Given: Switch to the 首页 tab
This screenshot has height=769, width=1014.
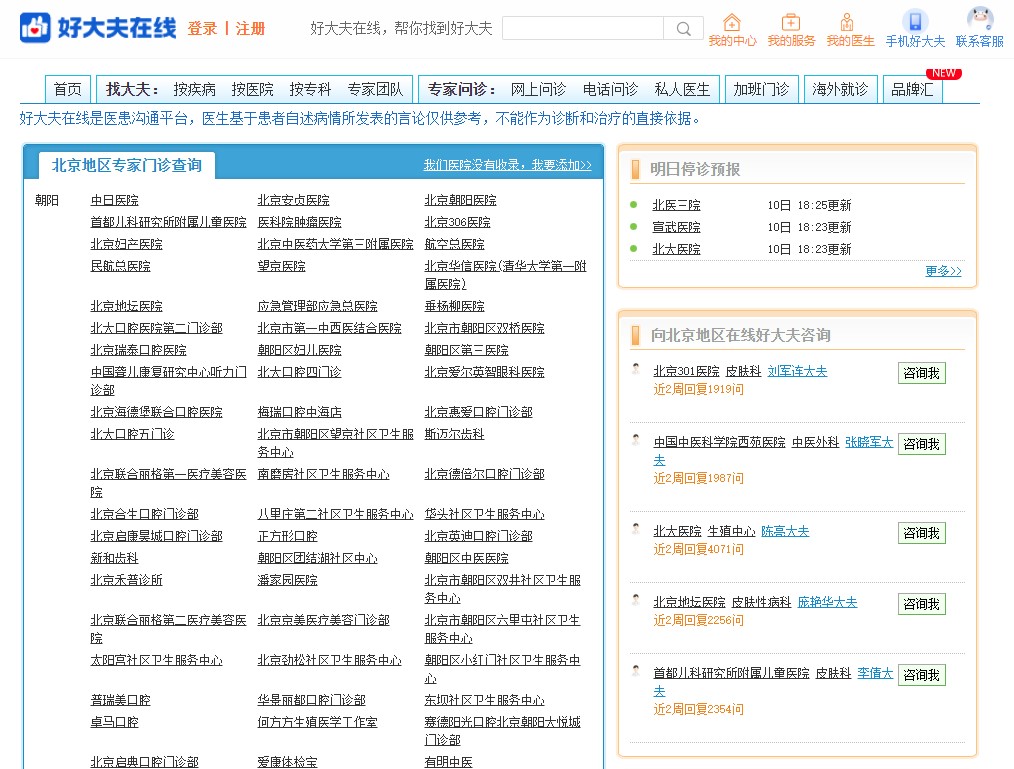Looking at the screenshot, I should tap(67, 89).
